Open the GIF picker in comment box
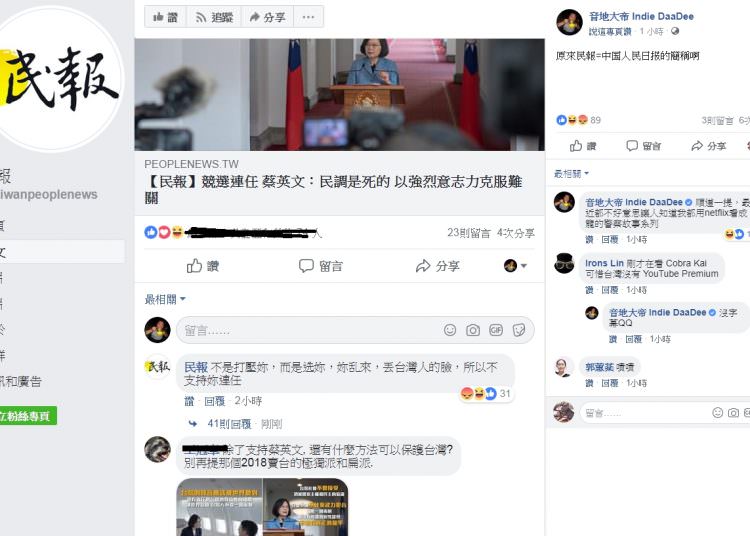The image size is (750, 536). point(496,330)
